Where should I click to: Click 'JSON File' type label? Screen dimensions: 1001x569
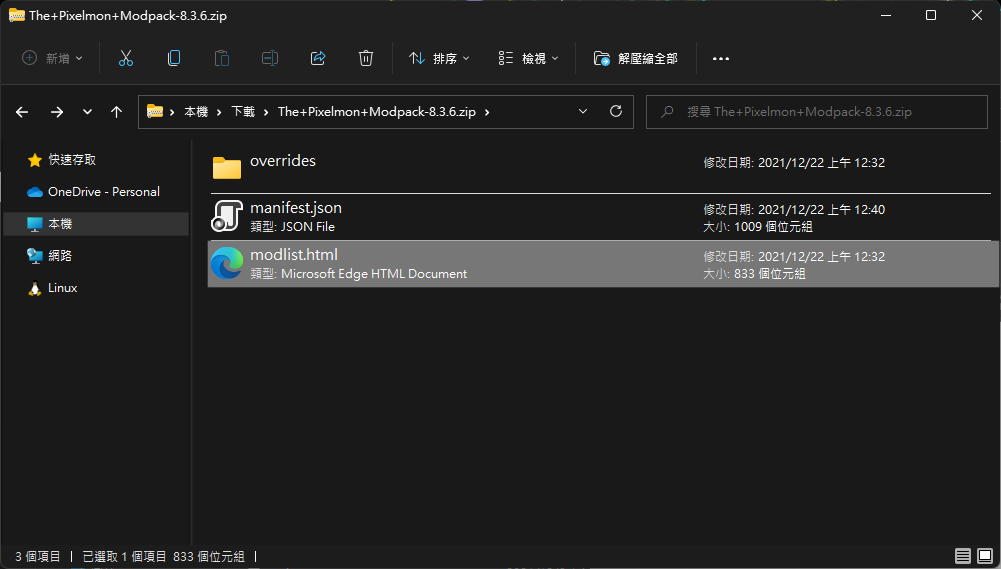[308, 227]
